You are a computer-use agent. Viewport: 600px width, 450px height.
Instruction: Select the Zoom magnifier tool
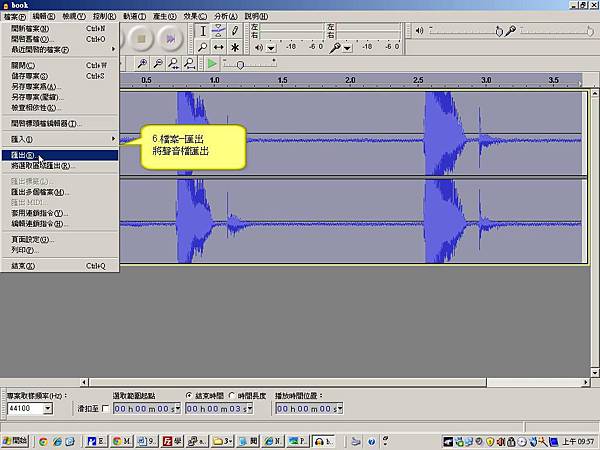click(x=201, y=47)
